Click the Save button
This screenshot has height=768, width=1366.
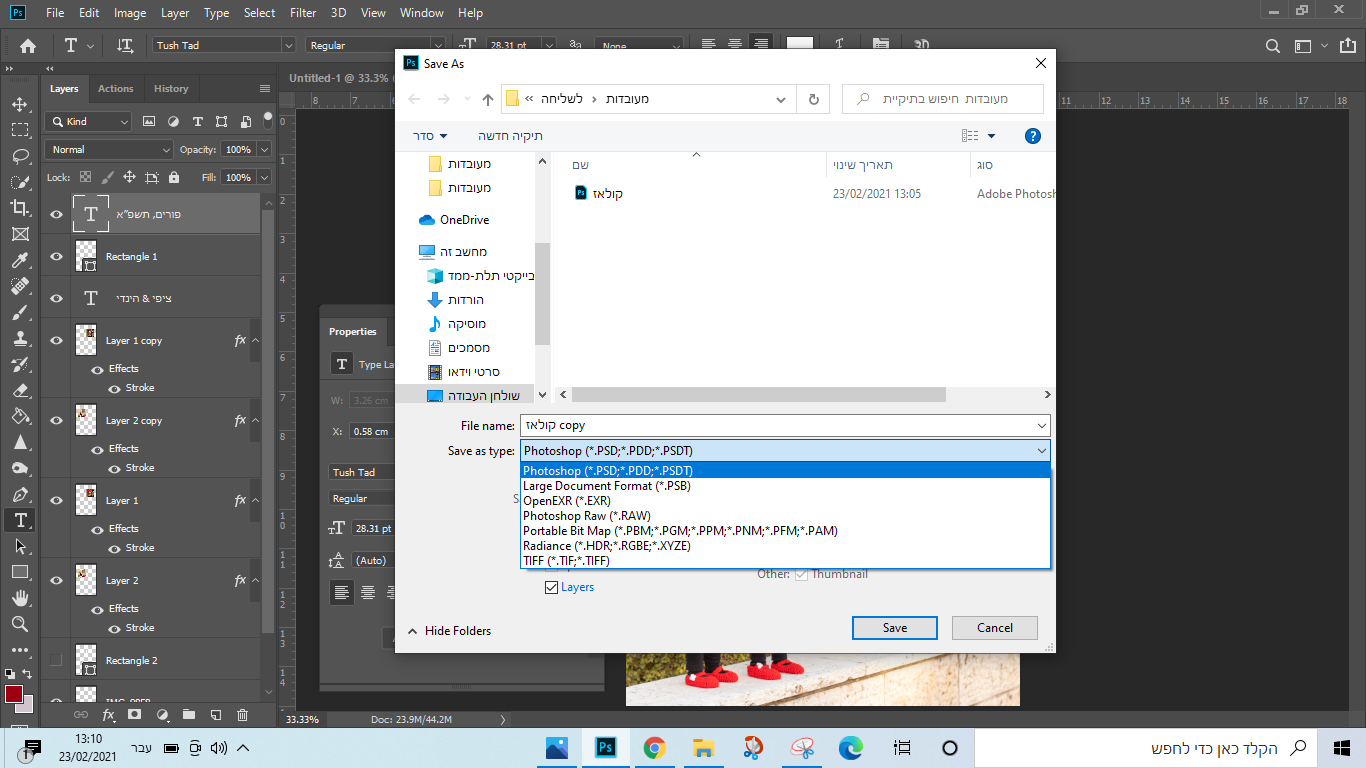[895, 628]
